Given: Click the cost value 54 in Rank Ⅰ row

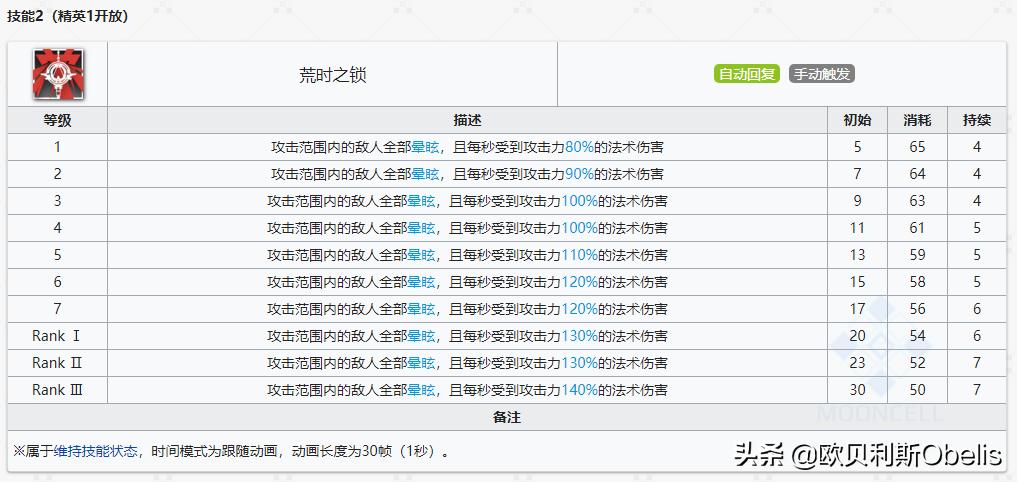Looking at the screenshot, I should coord(917,336).
